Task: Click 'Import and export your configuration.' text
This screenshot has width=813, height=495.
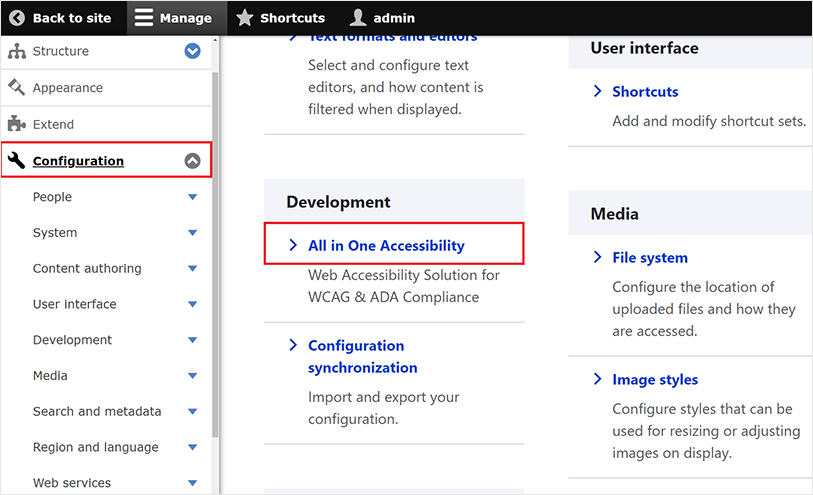Action: click(384, 408)
